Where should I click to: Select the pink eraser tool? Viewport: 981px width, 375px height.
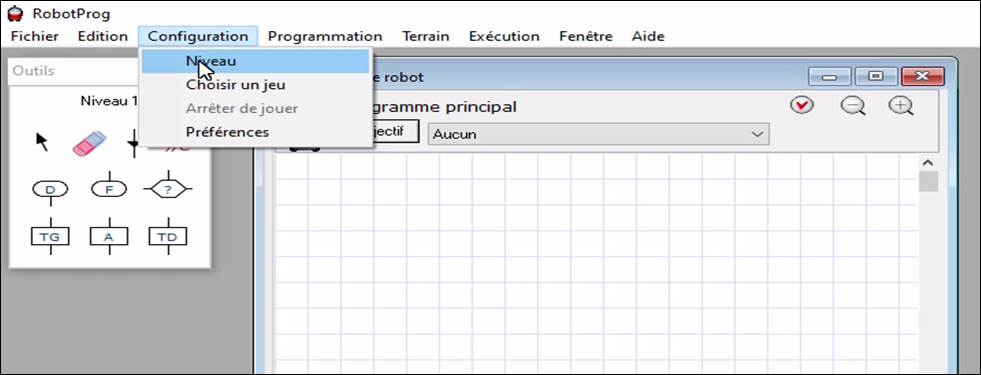pos(89,143)
